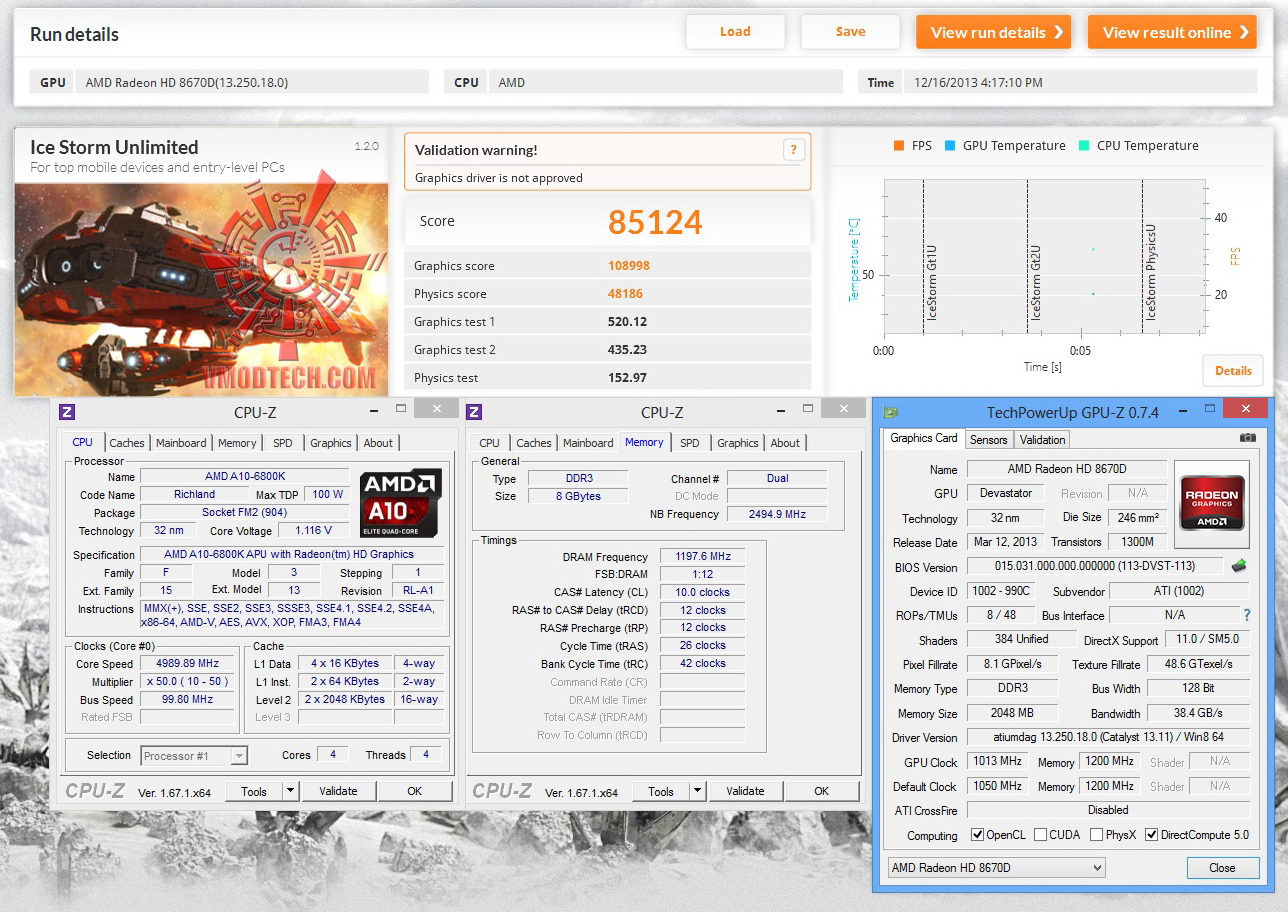1288x912 pixels.
Task: Switch to the CPU tab in right CPU-Z
Action: click(x=490, y=443)
